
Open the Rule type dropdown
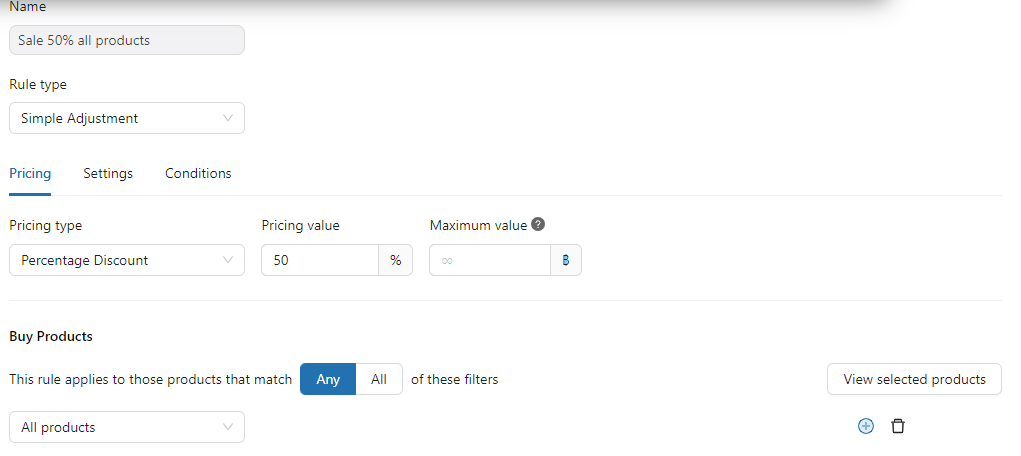pyautogui.click(x=127, y=118)
